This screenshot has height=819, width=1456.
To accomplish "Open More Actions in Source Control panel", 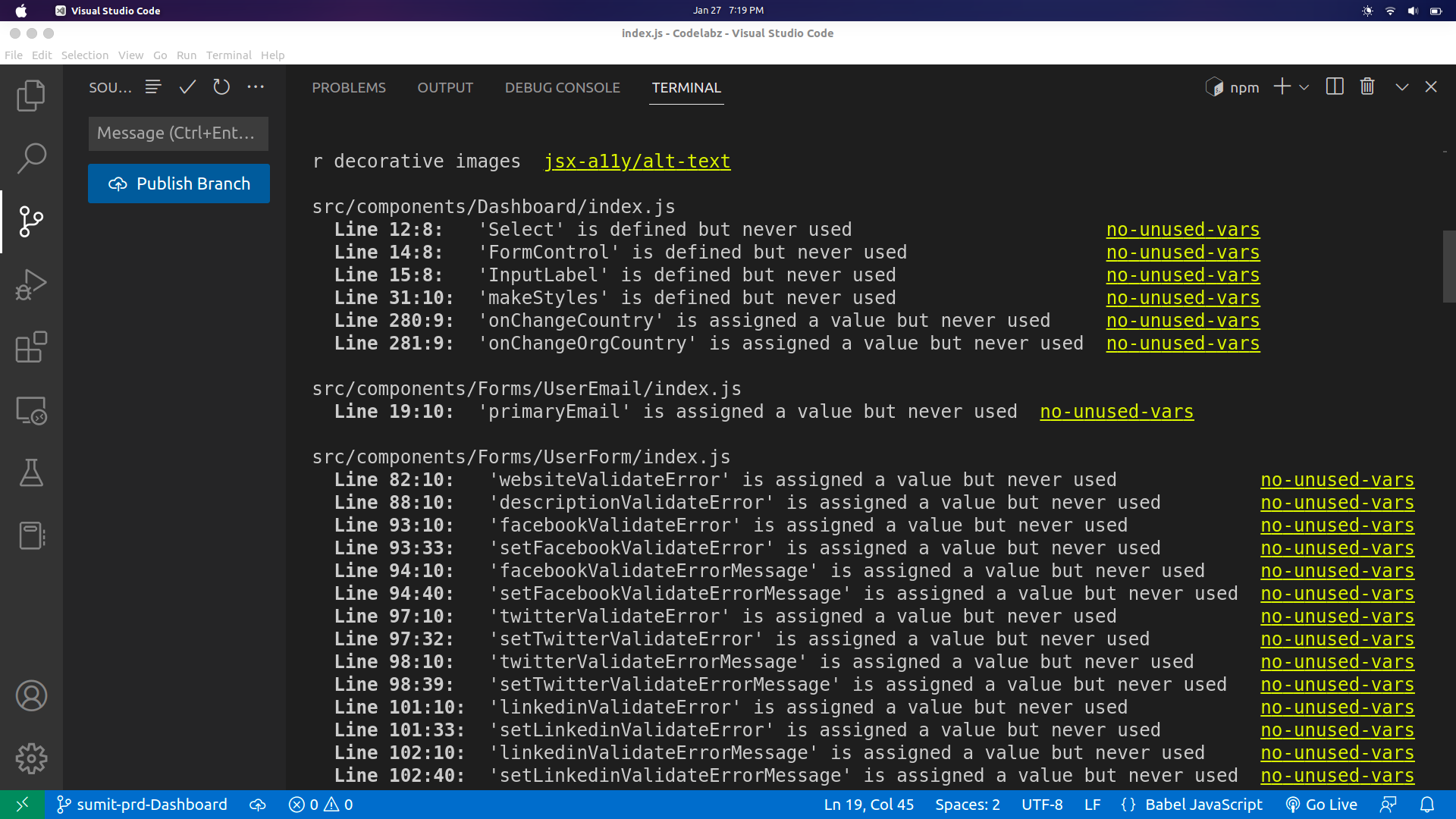I will 256,87.
